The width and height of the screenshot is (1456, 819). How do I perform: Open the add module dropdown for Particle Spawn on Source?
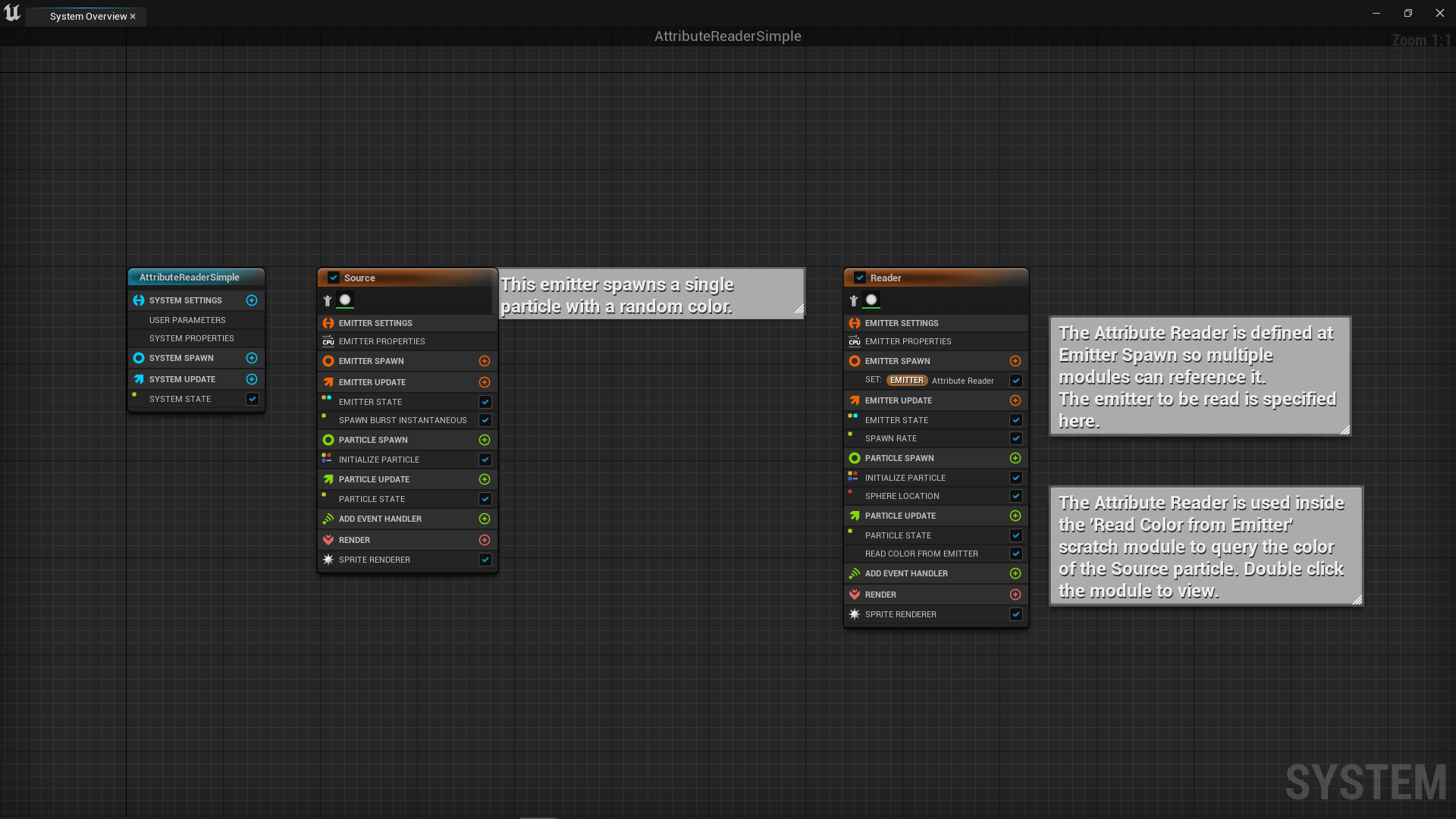tap(485, 440)
